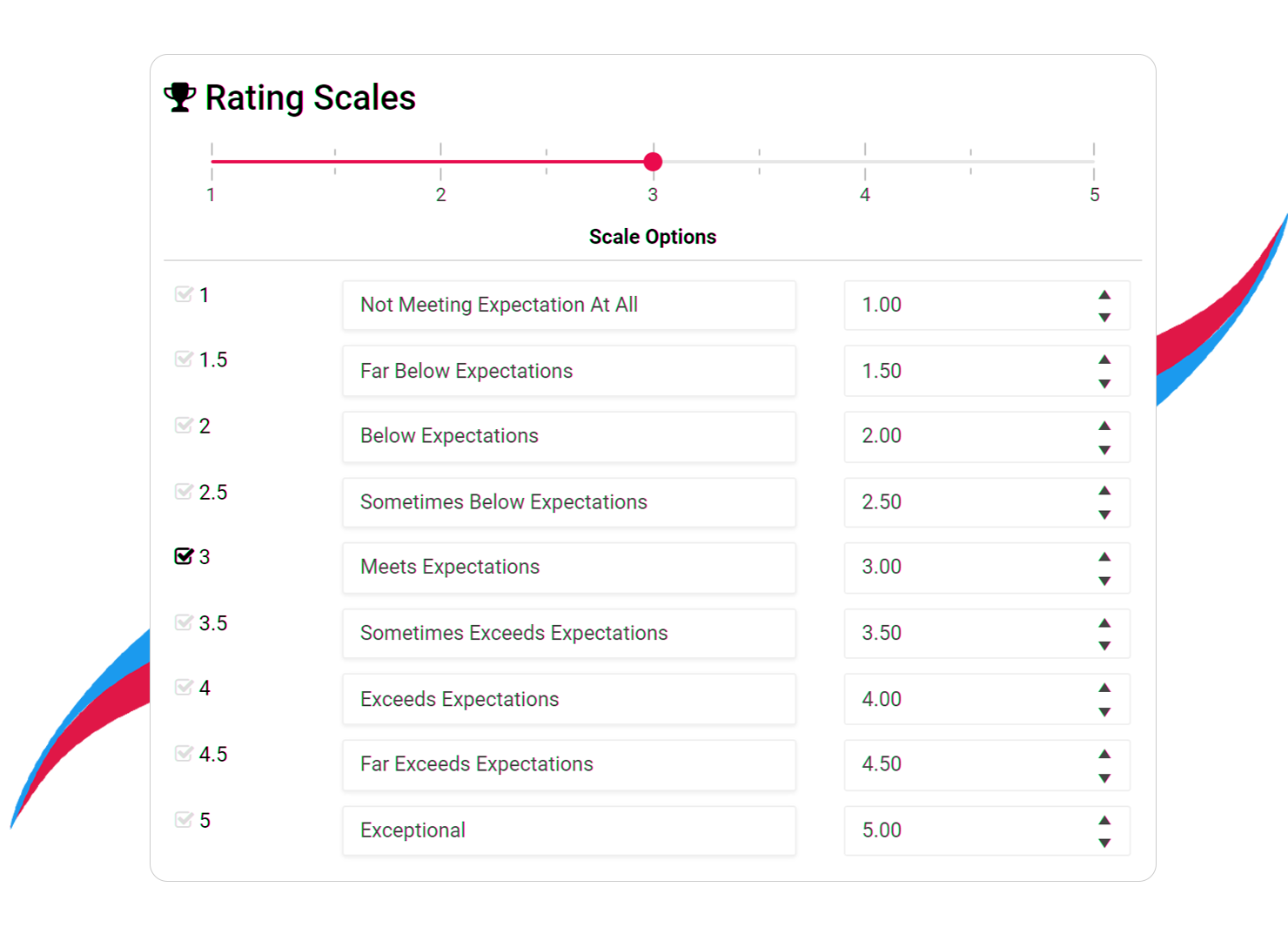Image resolution: width=1288 pixels, height=941 pixels.
Task: Enable the rating 5 checkbox
Action: tap(183, 818)
